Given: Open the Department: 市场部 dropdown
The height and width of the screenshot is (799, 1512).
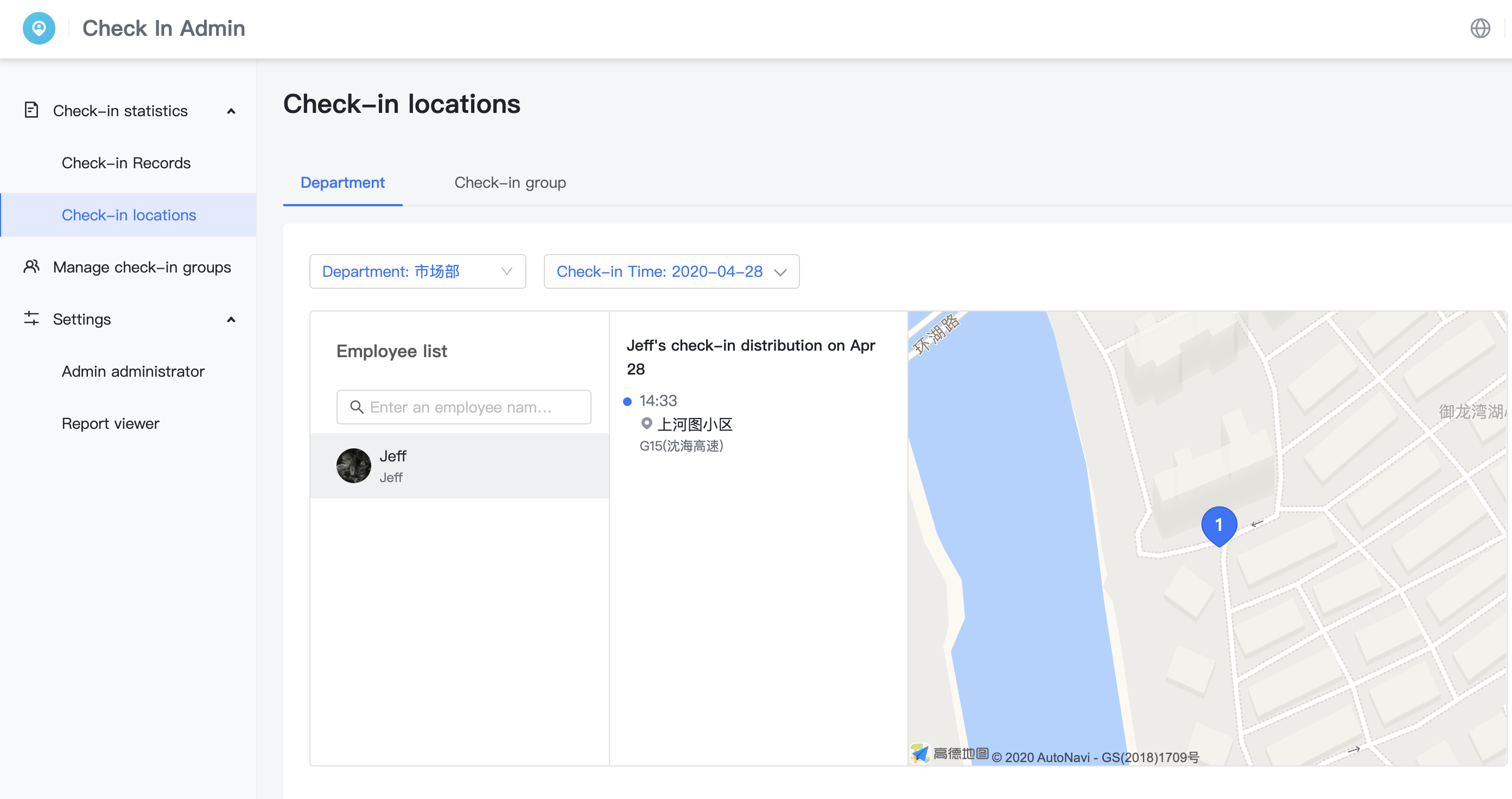Looking at the screenshot, I should click(417, 271).
